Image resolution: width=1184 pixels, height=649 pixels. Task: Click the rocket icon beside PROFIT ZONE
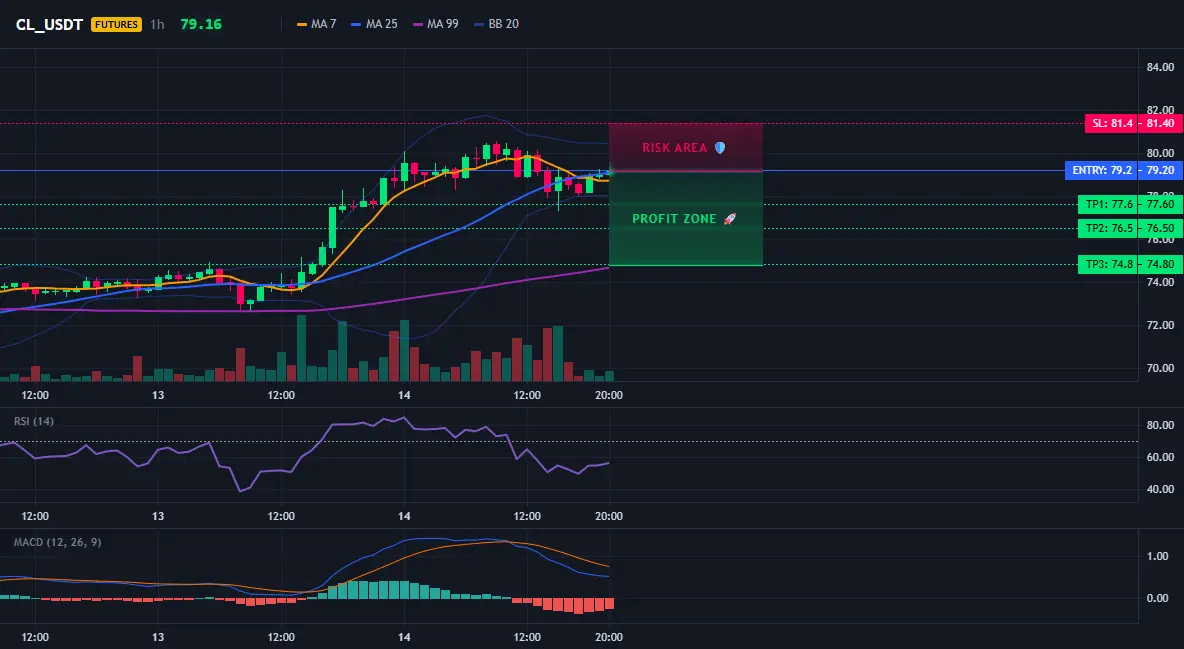pos(729,219)
